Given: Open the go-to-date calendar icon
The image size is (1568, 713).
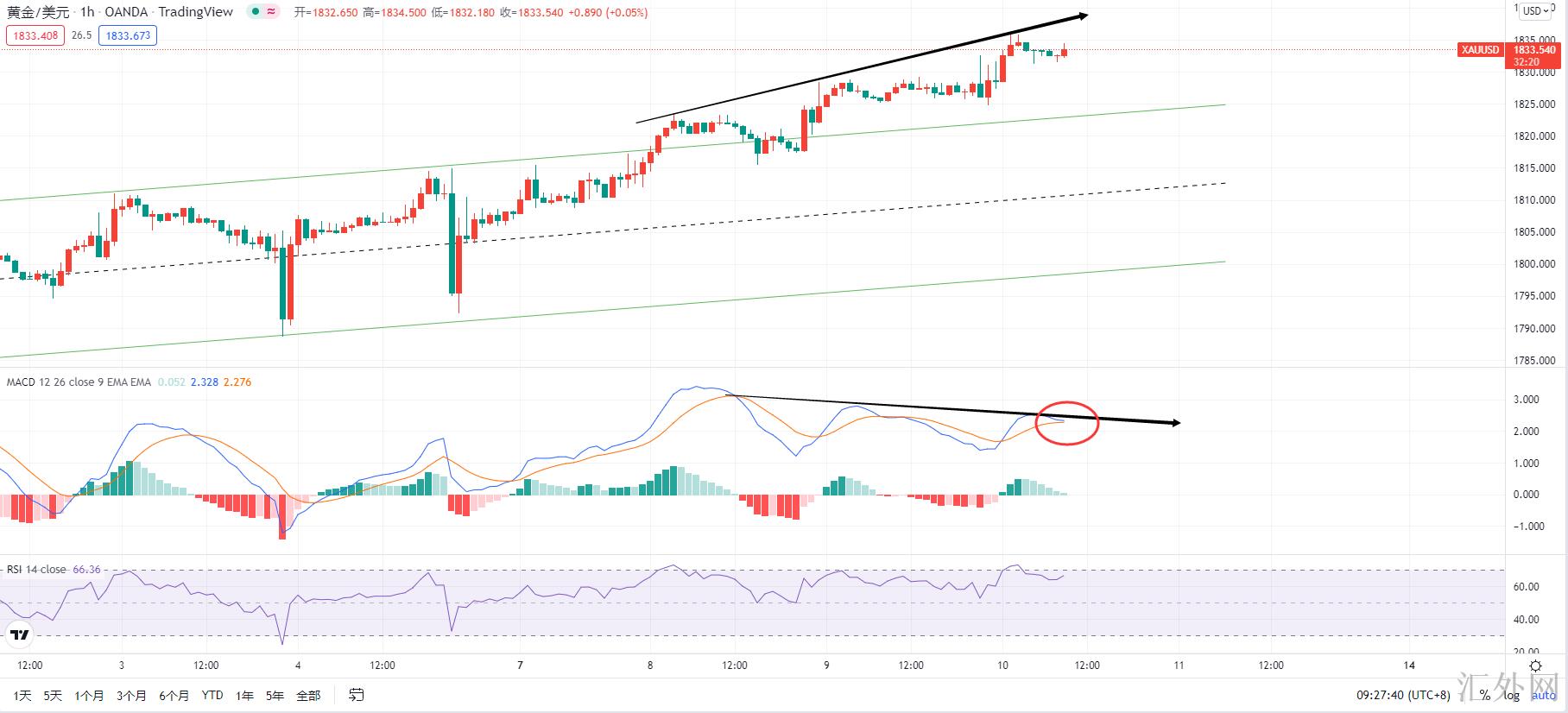Looking at the screenshot, I should click(356, 695).
